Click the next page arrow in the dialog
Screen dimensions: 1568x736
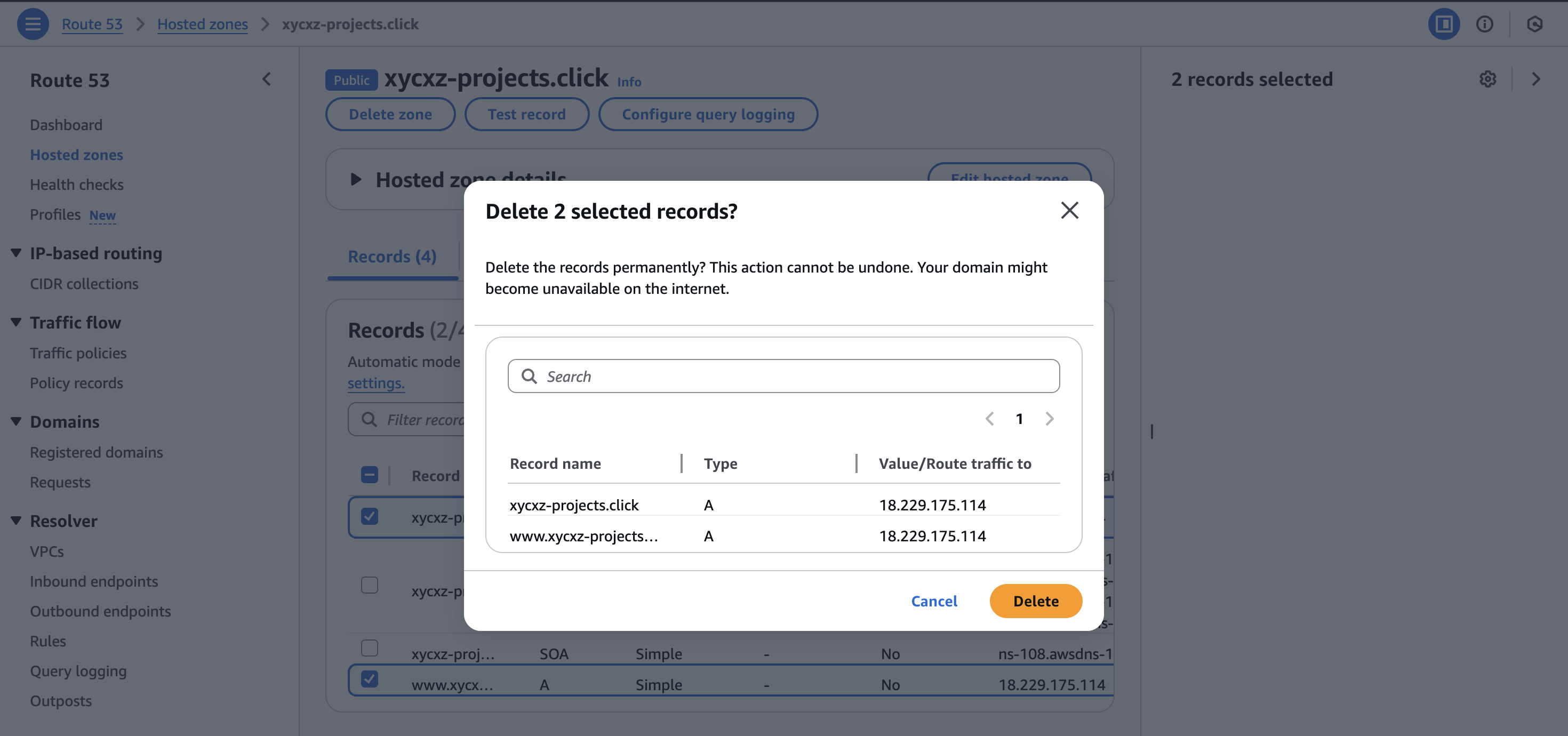click(1050, 419)
